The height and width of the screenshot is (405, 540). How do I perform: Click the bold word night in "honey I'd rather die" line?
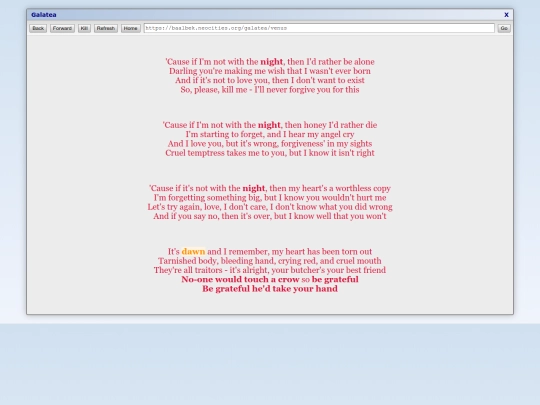click(269, 125)
